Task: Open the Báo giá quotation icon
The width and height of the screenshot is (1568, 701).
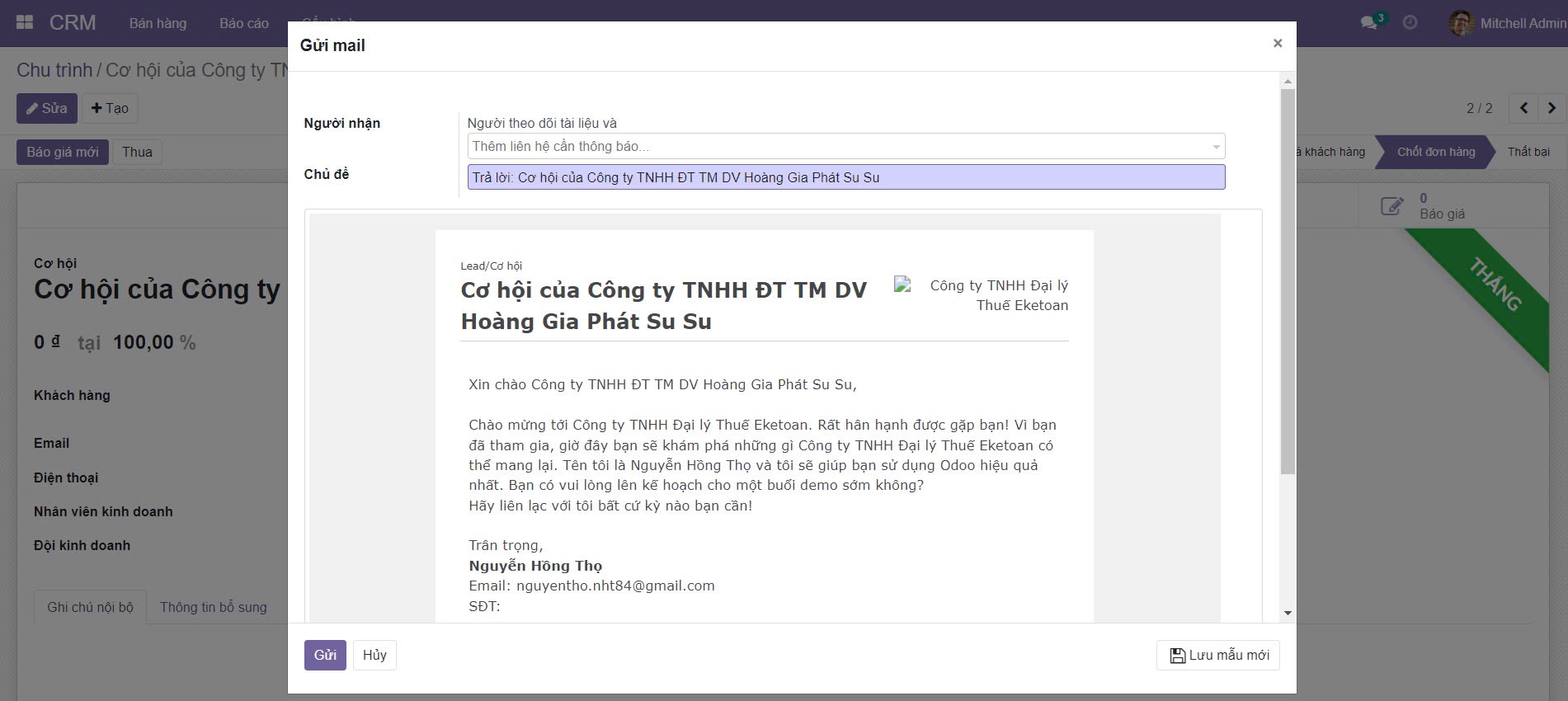Action: pyautogui.click(x=1391, y=206)
